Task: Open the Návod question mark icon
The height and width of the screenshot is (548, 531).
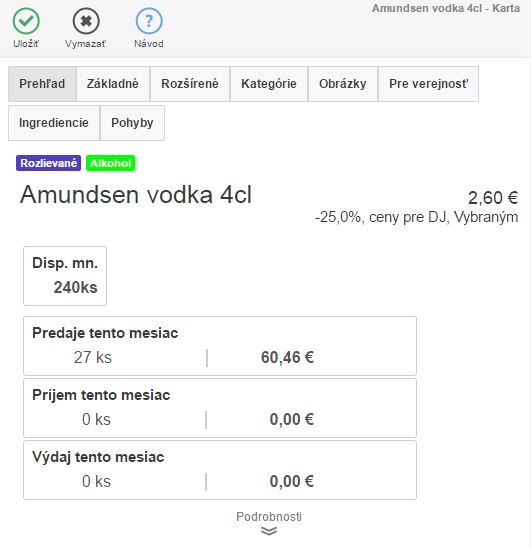Action: click(x=149, y=21)
